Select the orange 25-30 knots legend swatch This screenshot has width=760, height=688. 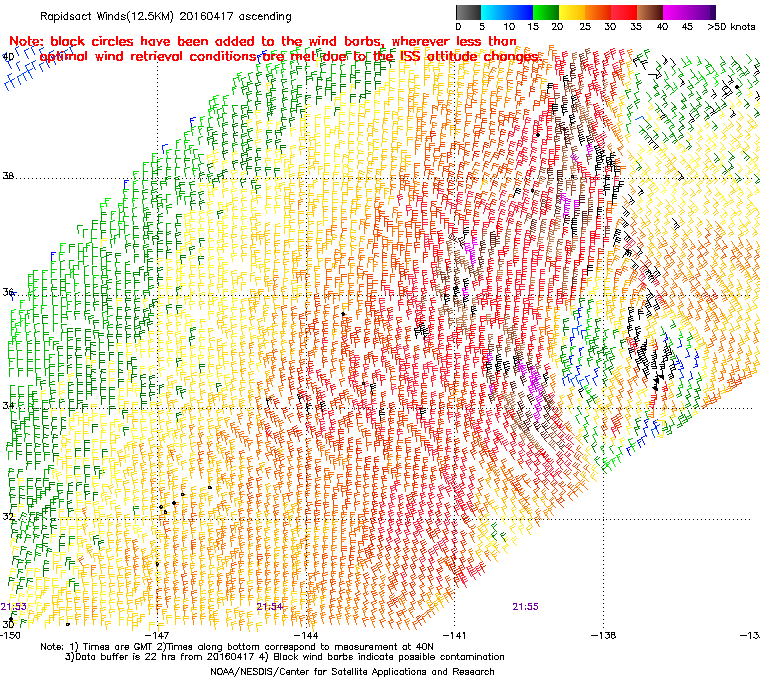(598, 12)
